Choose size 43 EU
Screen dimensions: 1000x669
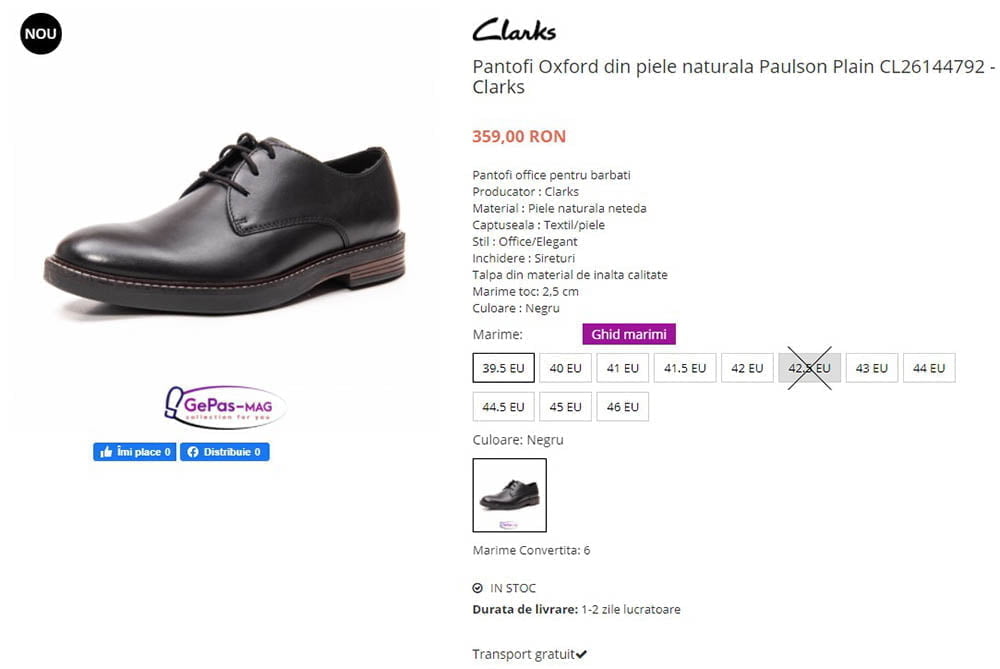[872, 368]
